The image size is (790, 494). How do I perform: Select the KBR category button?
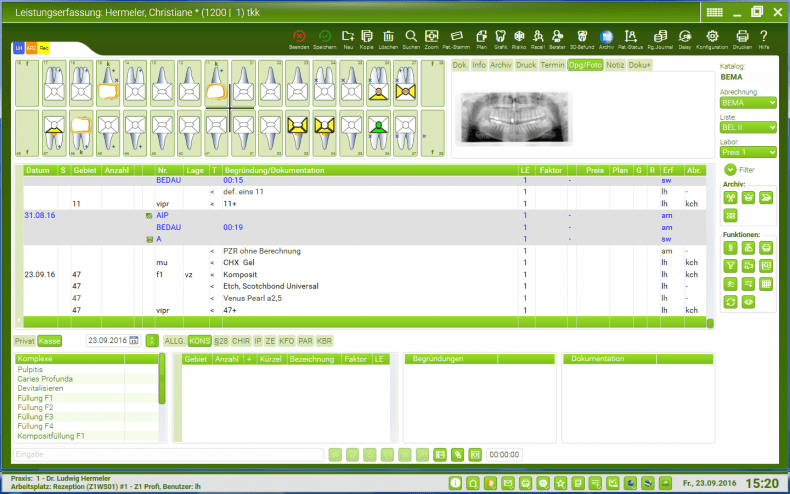coord(324,341)
